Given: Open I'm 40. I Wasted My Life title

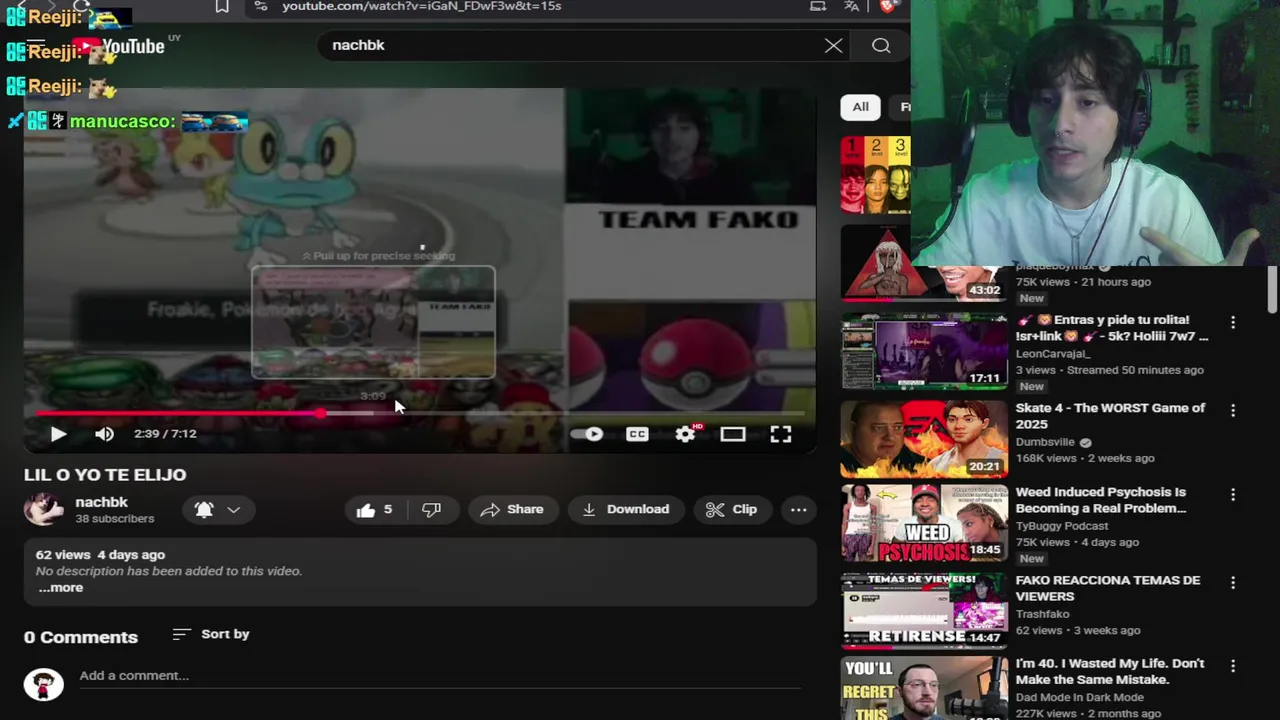Looking at the screenshot, I should tap(1110, 672).
